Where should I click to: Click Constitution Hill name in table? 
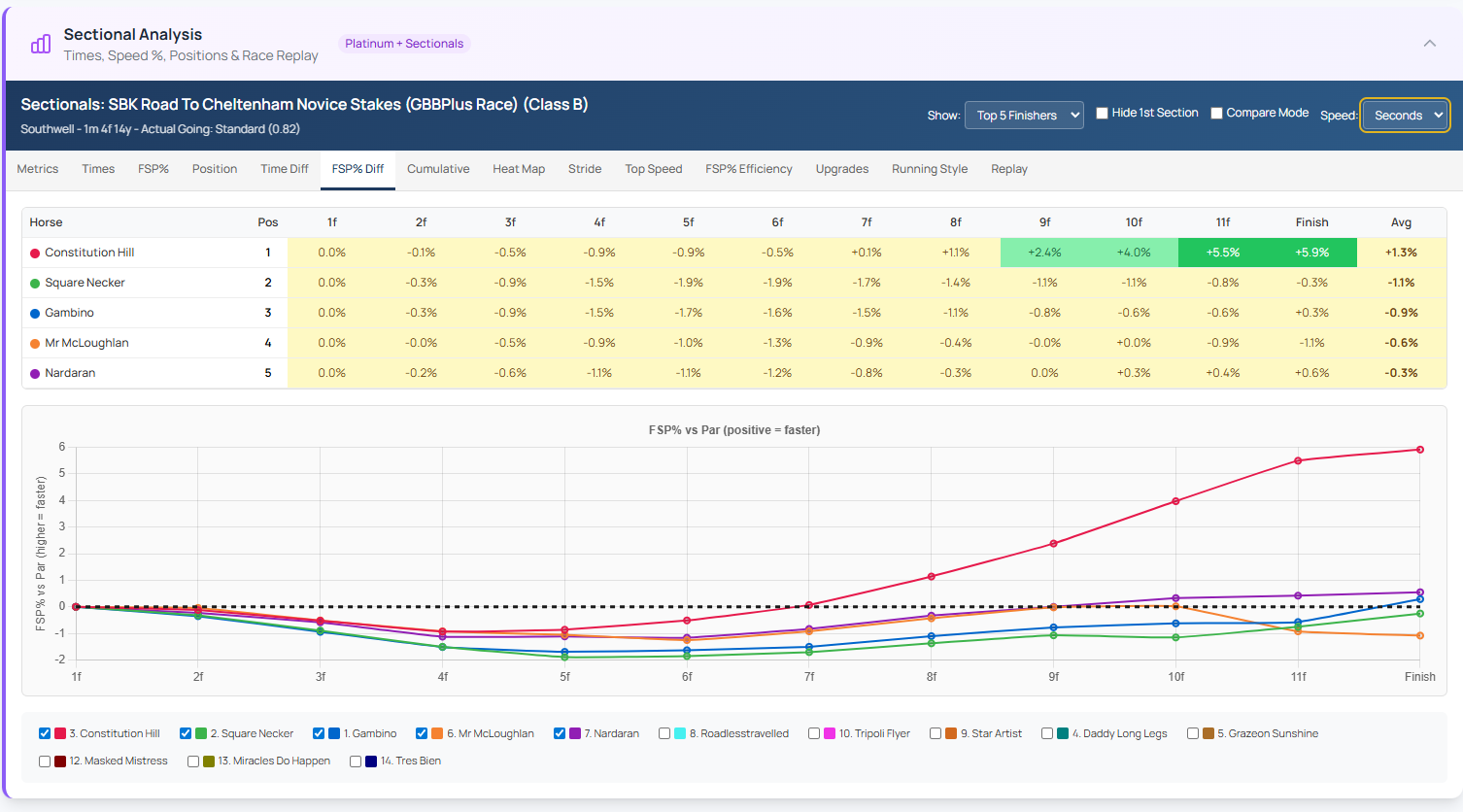tap(89, 253)
